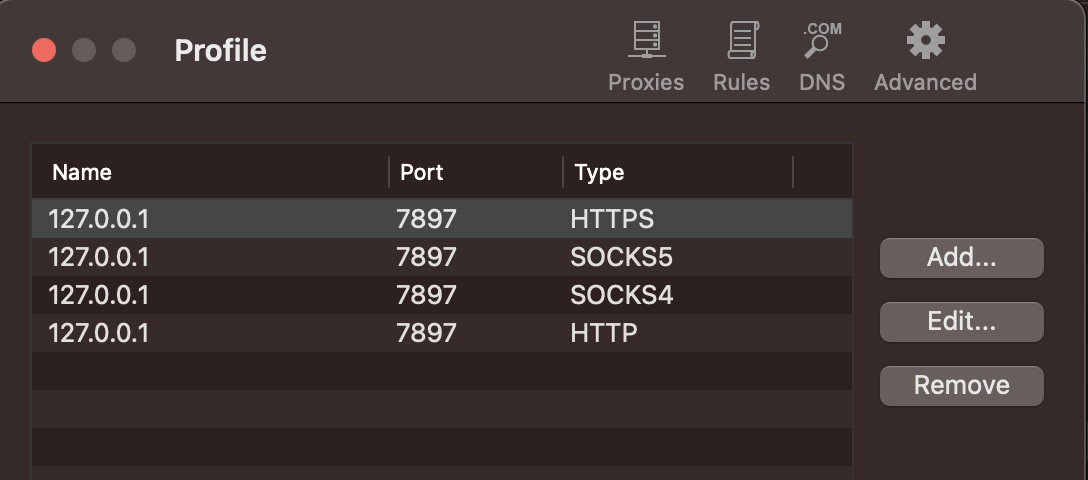
Task: Click the SOCKS5 type cell
Action: (621, 257)
